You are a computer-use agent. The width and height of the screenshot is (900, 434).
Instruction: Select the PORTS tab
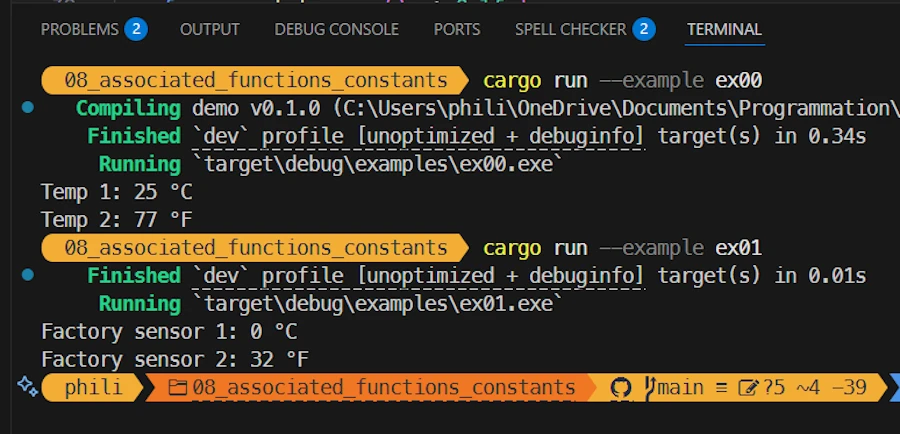[x=457, y=29]
